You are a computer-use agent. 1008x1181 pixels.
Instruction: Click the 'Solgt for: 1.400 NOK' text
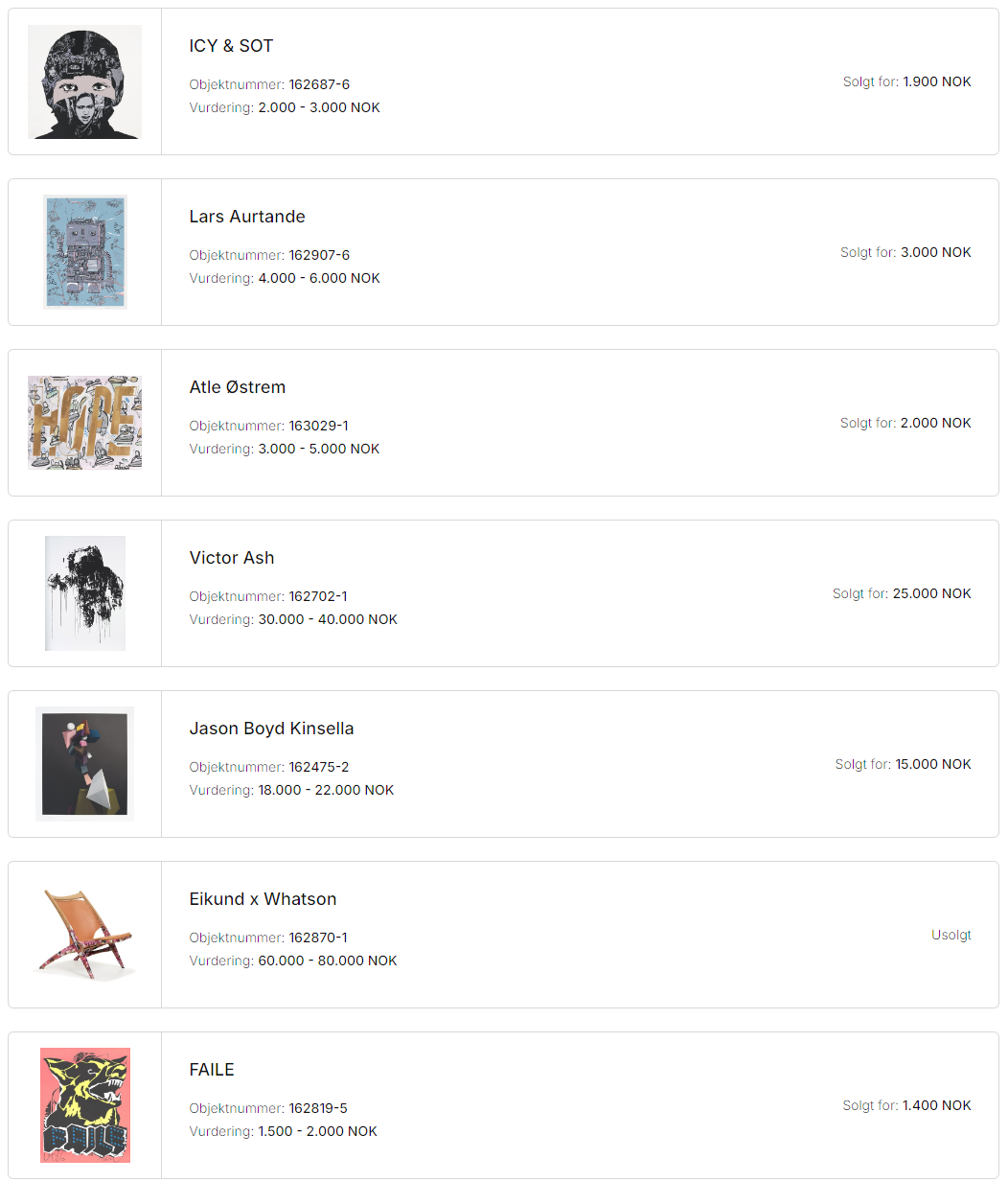pos(906,1105)
